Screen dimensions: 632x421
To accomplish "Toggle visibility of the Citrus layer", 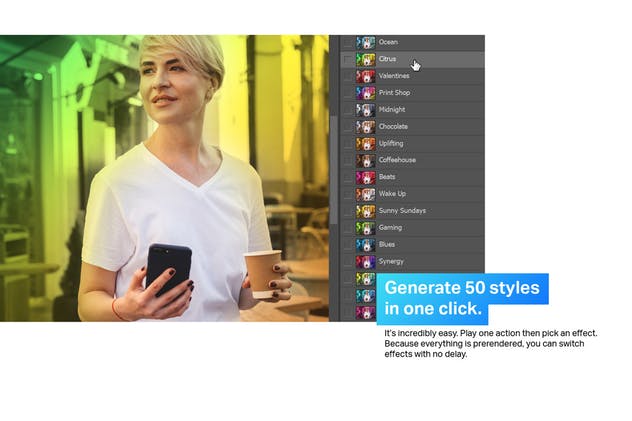I will (x=347, y=60).
